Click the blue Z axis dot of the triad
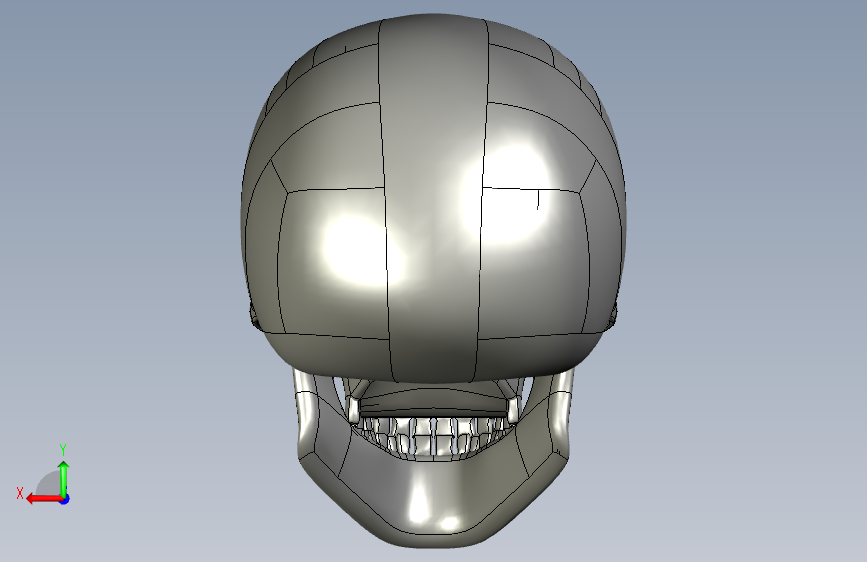 65,499
